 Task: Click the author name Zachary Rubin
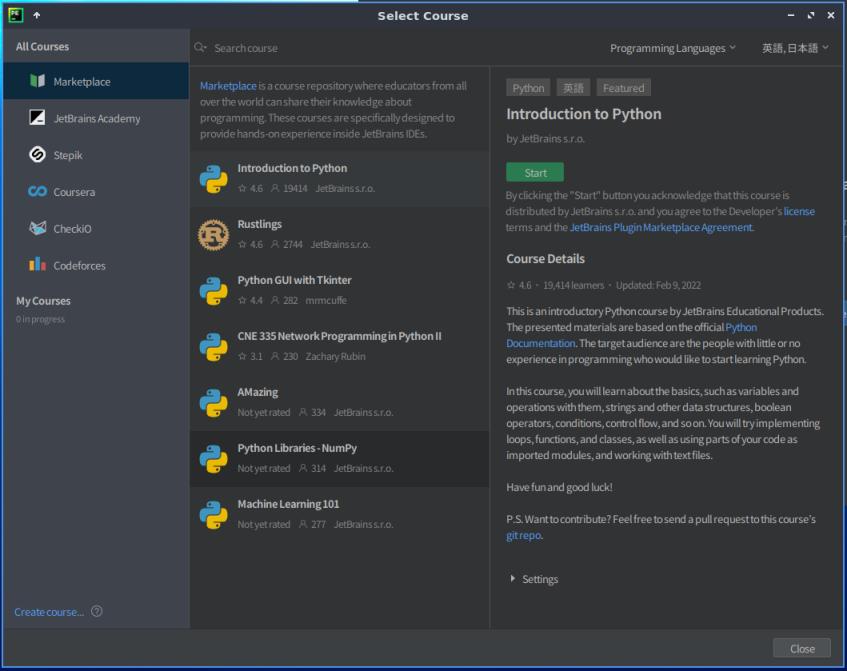(335, 356)
